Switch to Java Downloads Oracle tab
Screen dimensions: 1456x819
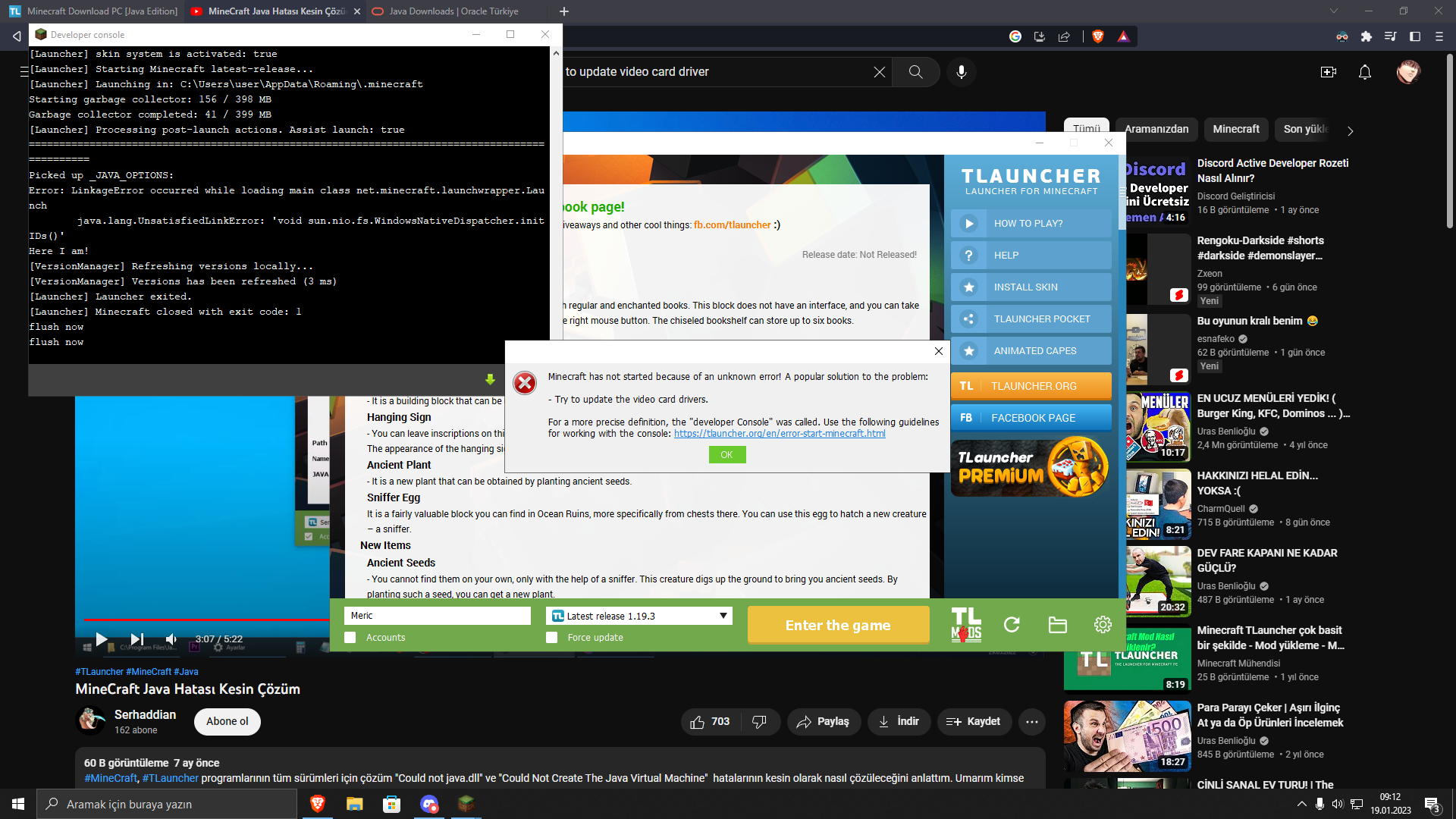click(x=453, y=11)
